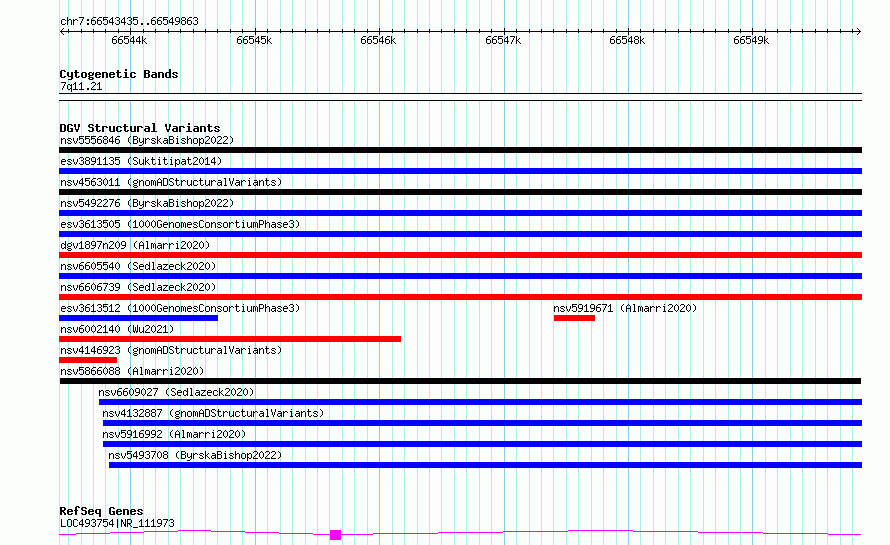Click the red bar under nsv6606739
This screenshot has width=890, height=545.
(460, 297)
